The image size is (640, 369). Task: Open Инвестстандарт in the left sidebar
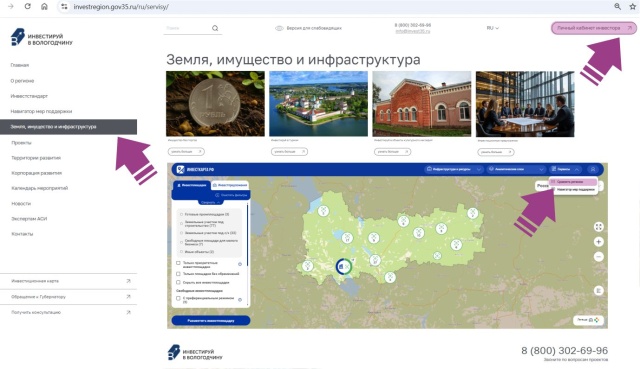pos(29,96)
